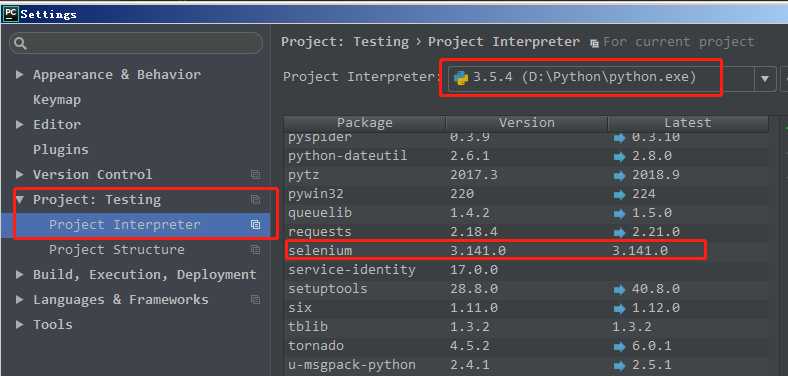Image resolution: width=788 pixels, height=376 pixels.
Task: Select Project Structure in sidebar
Action: pos(117,249)
